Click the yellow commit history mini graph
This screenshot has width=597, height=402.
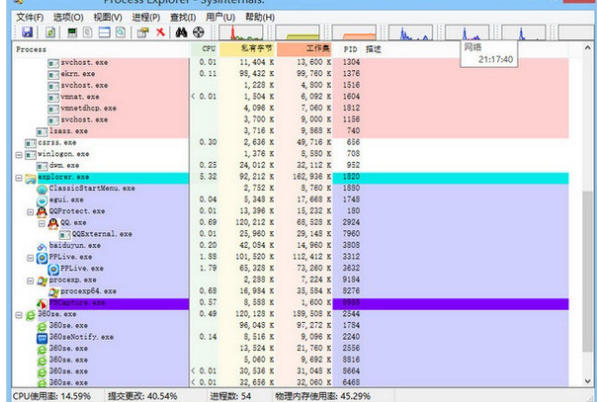click(297, 32)
